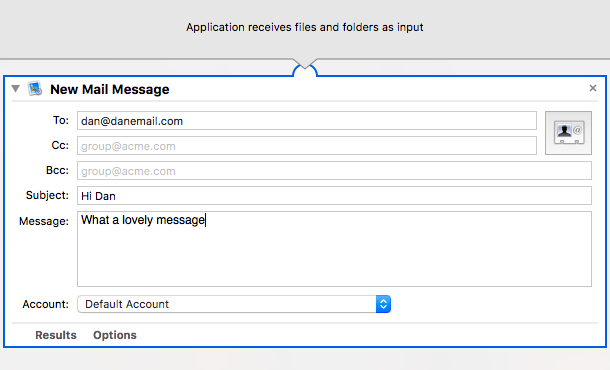Click the Message: label
Screen dimensions: 610x370
(44, 221)
